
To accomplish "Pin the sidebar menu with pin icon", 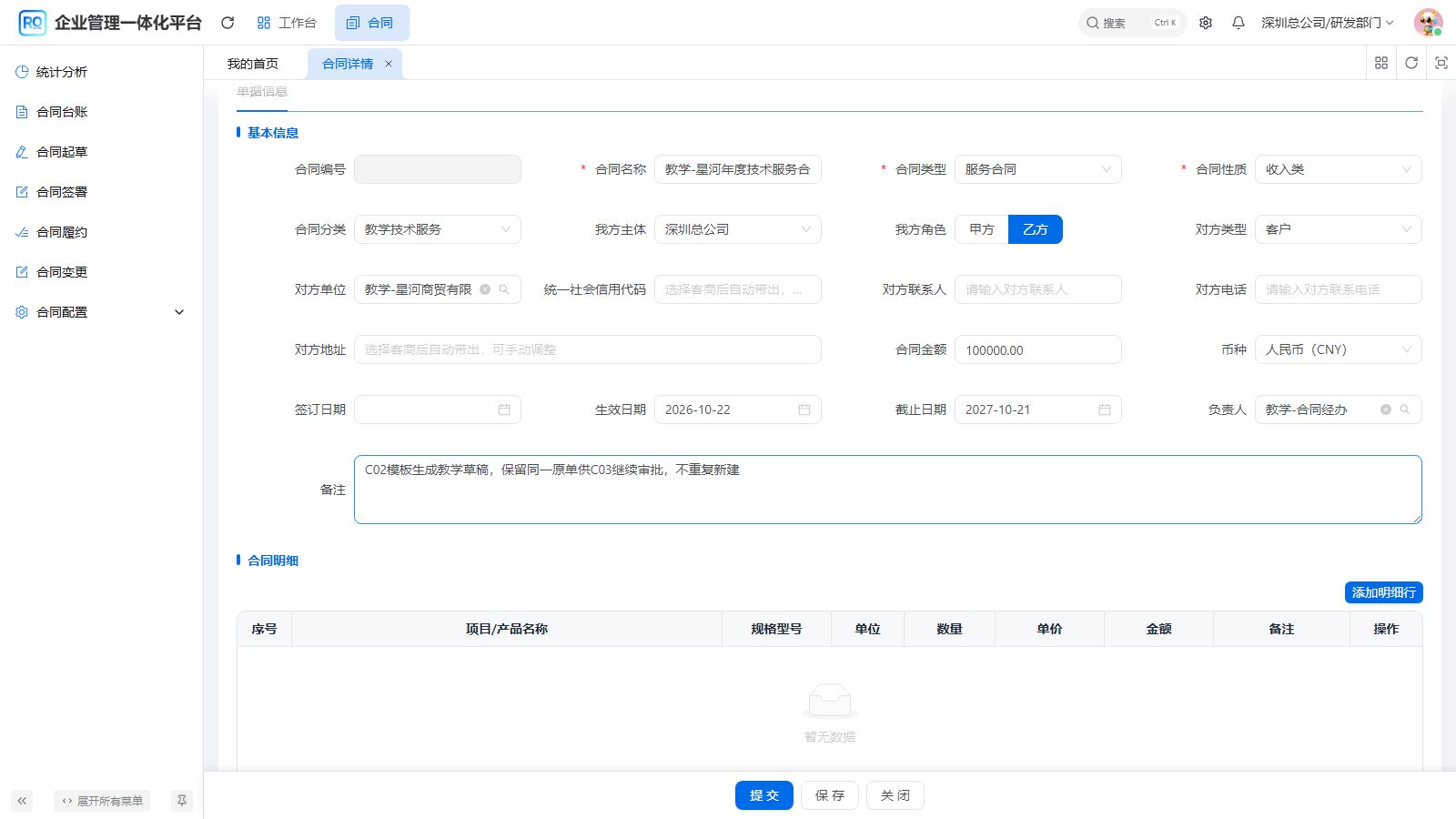I will tap(182, 801).
